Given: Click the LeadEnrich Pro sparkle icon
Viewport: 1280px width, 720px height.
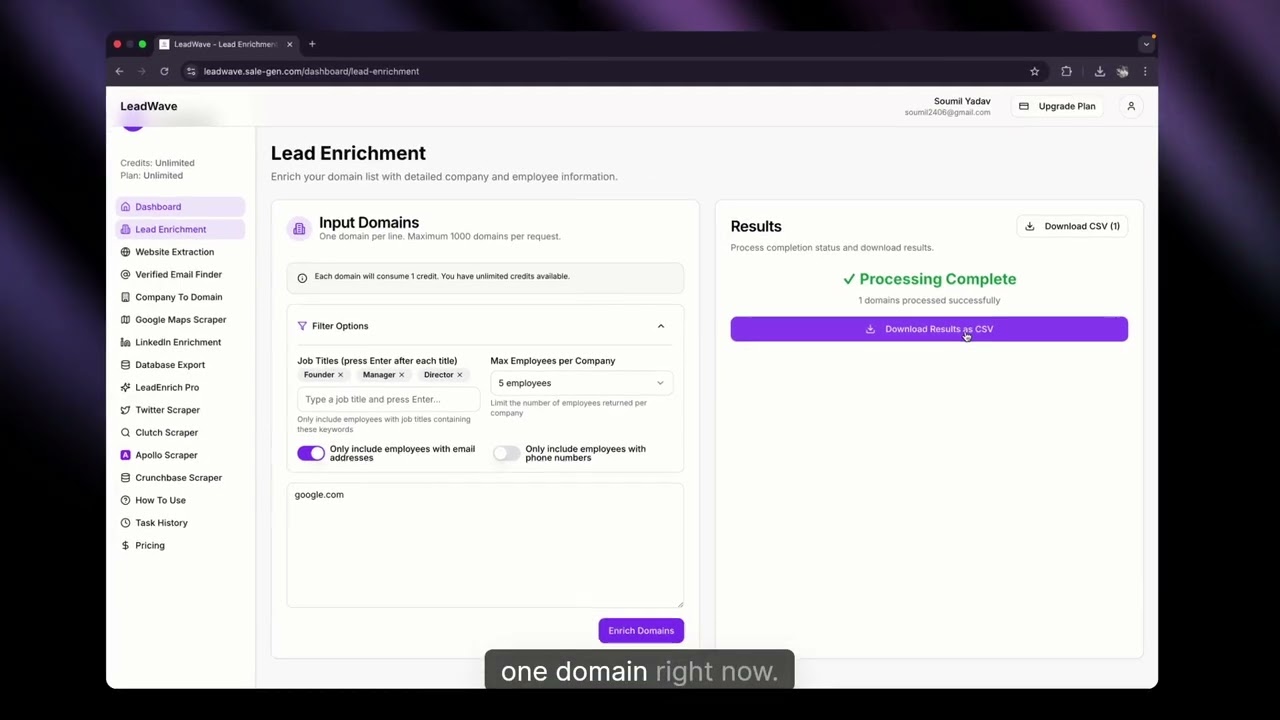Looking at the screenshot, I should tap(125, 387).
